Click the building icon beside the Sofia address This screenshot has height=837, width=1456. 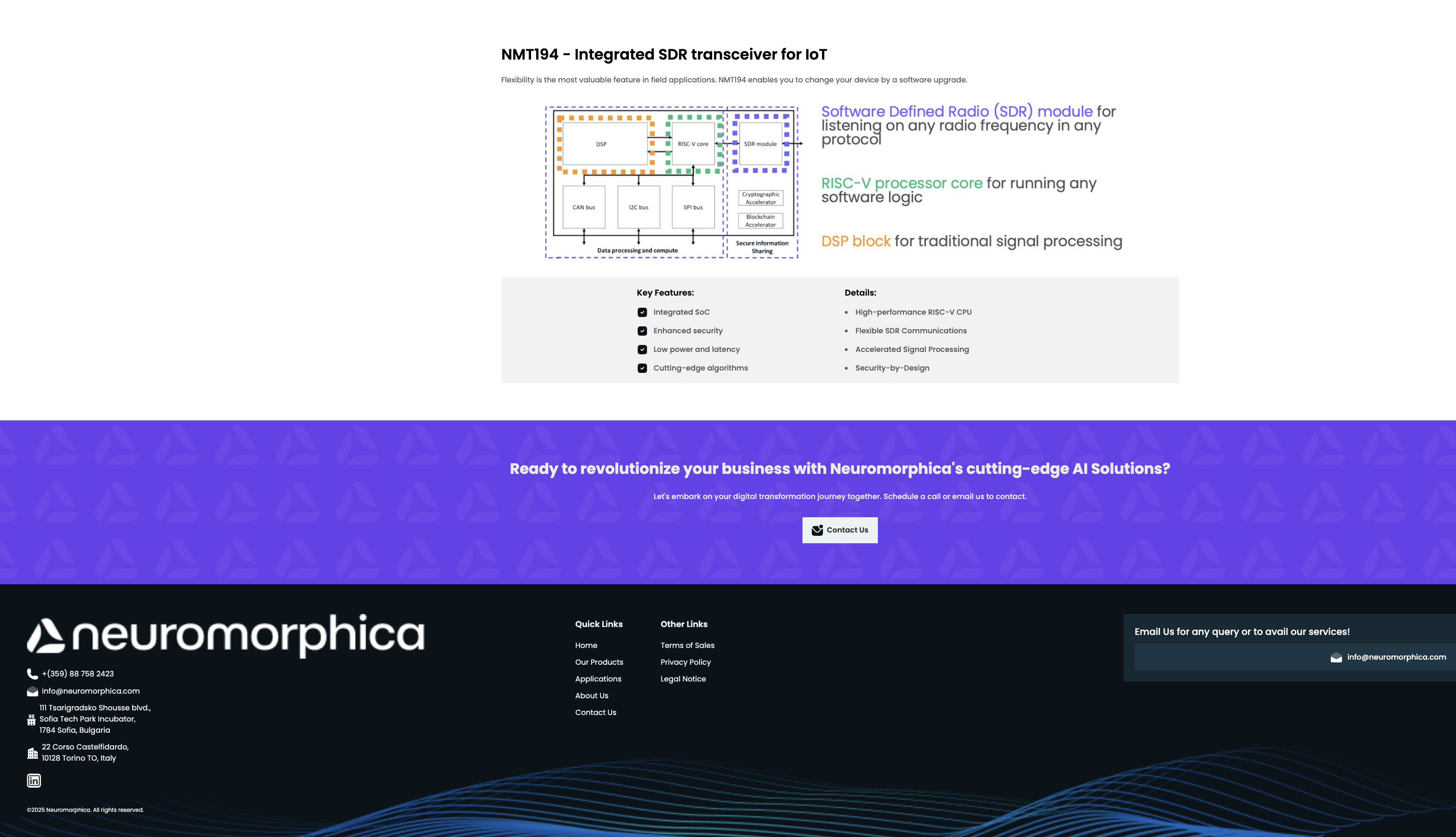click(32, 719)
